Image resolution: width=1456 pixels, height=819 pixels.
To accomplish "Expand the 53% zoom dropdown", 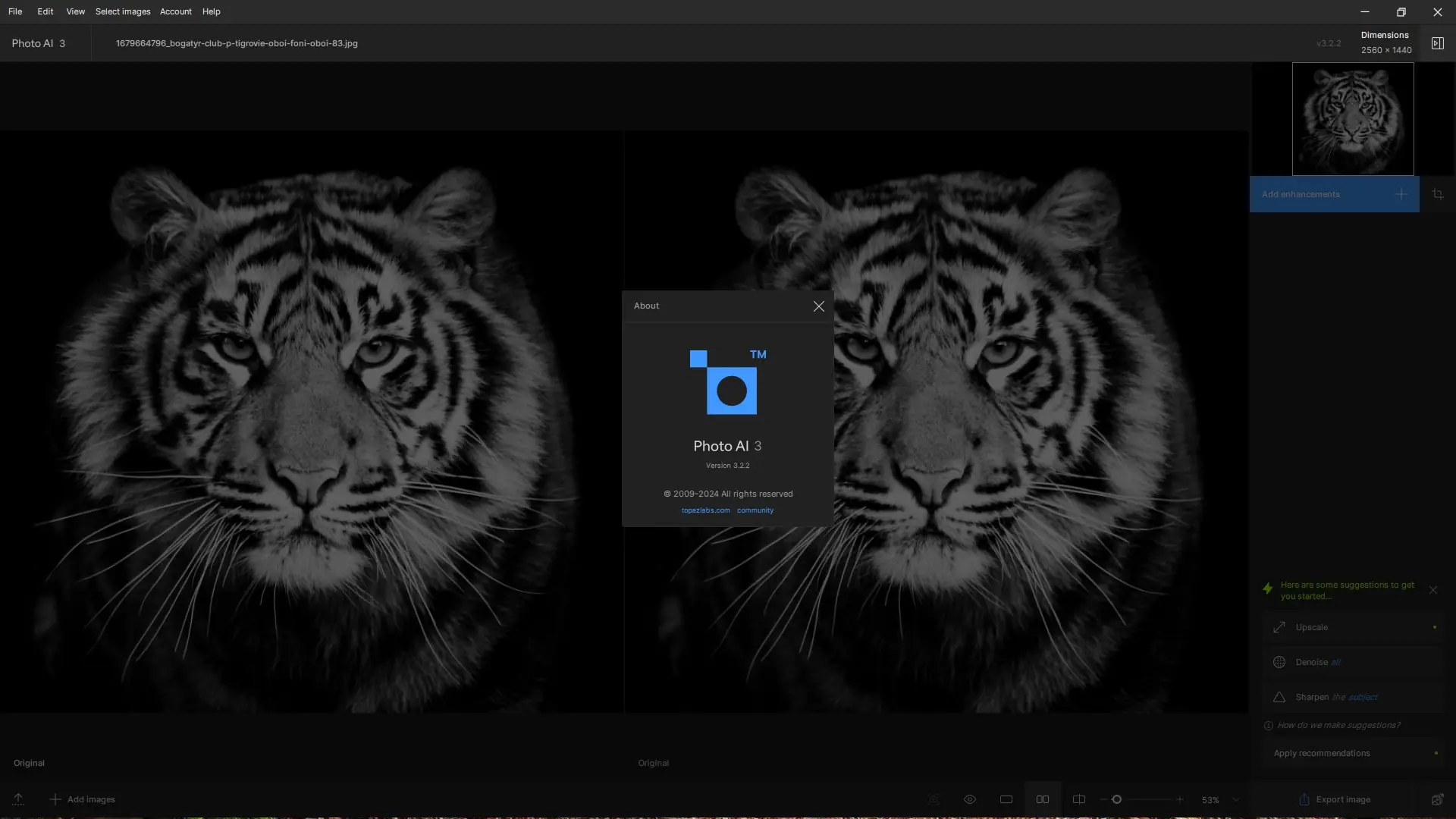I will [1235, 799].
